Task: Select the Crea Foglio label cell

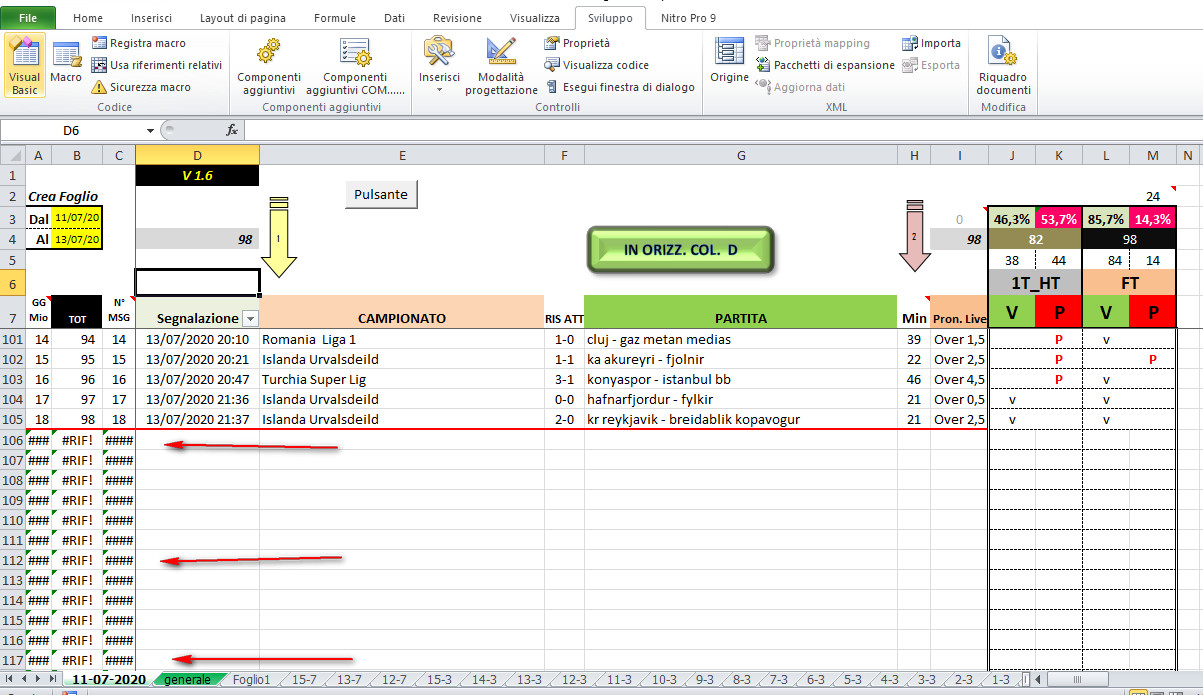Action: [x=63, y=197]
